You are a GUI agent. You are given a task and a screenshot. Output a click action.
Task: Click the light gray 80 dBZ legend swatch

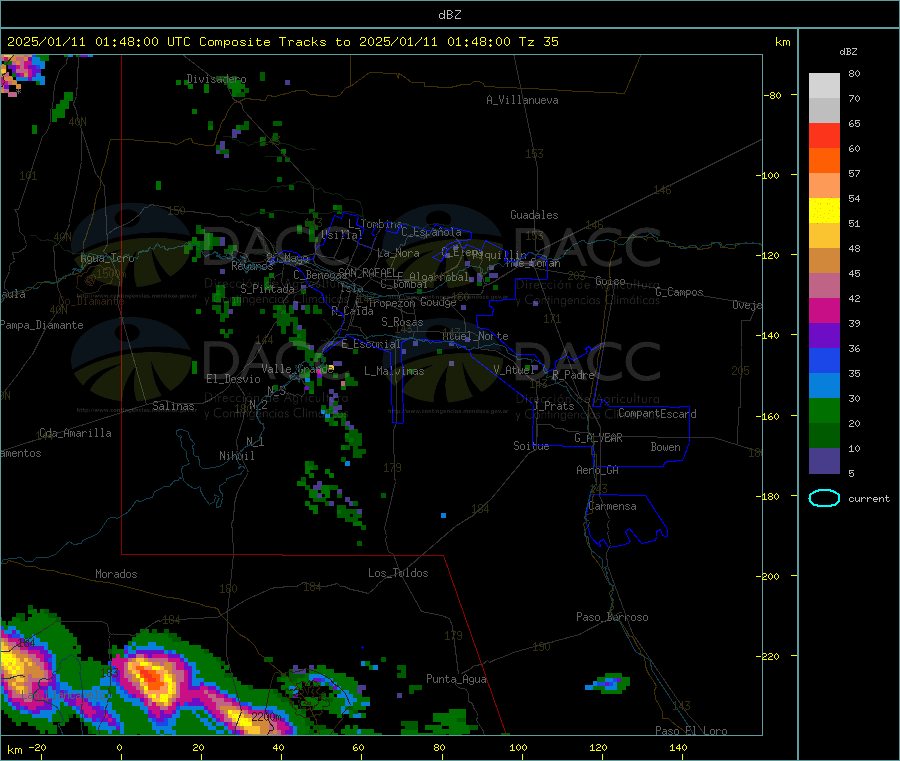(824, 86)
